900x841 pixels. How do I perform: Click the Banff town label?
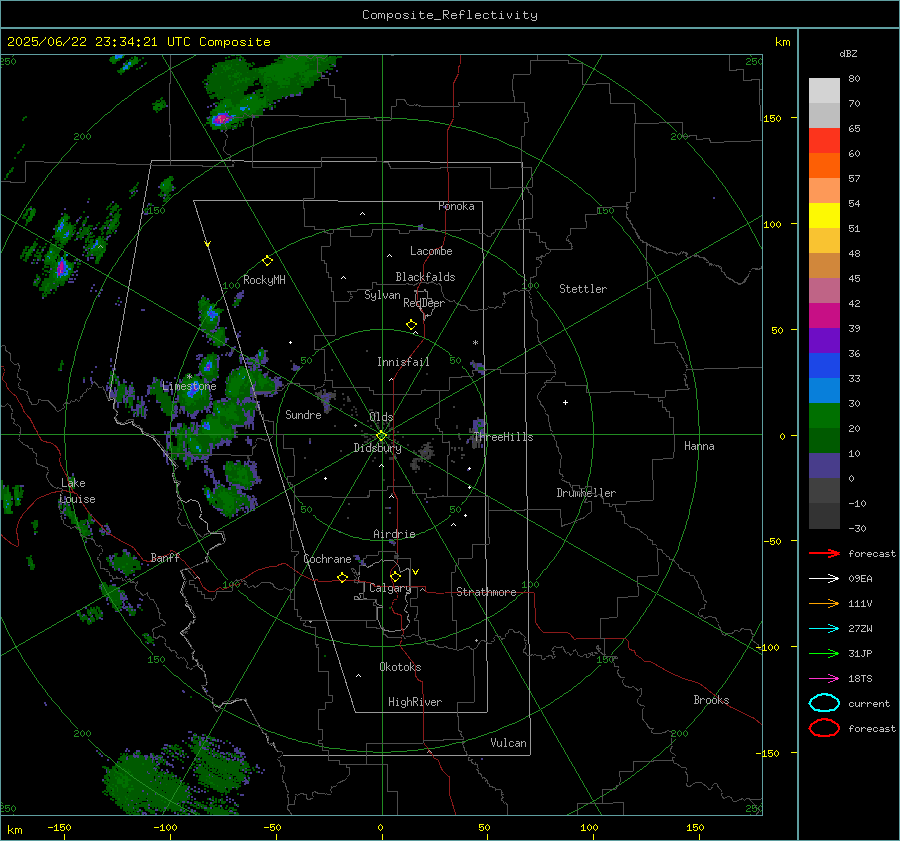click(165, 557)
